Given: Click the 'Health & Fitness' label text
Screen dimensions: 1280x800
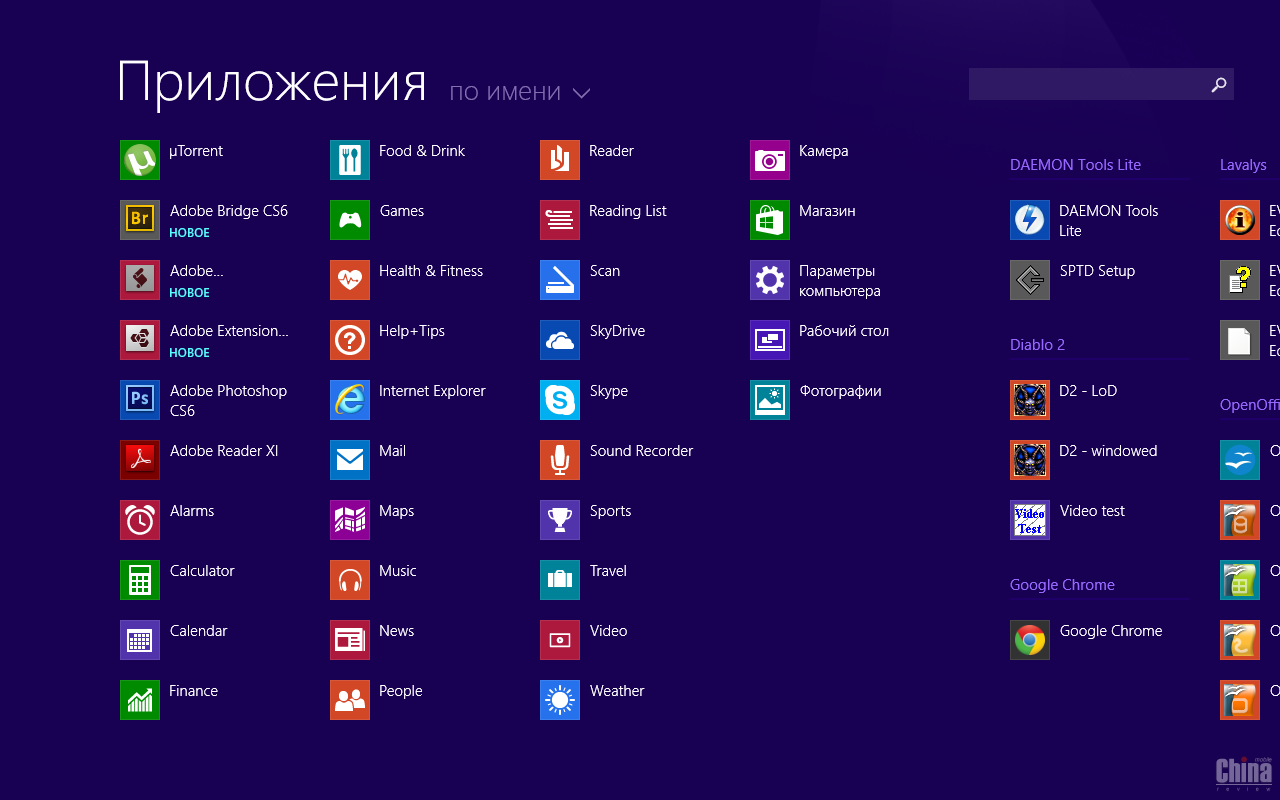Looking at the screenshot, I should pos(431,271).
